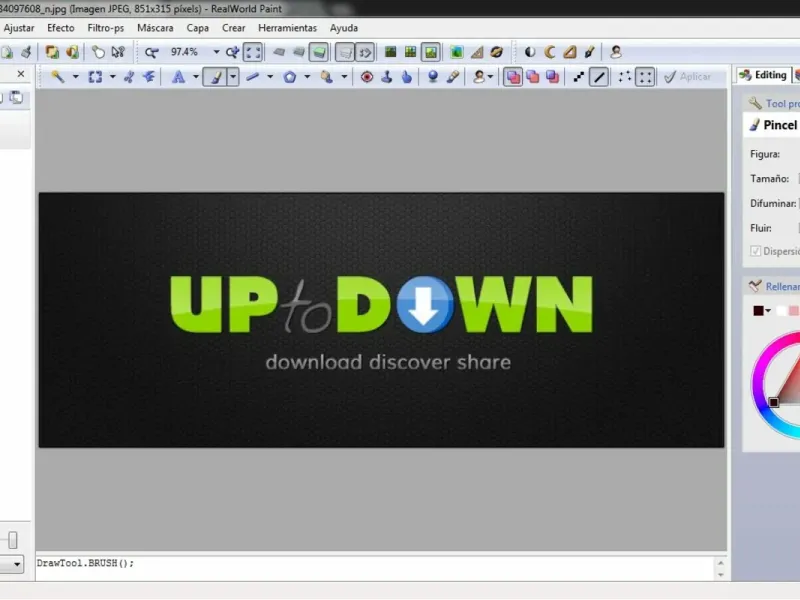The height and width of the screenshot is (600, 800).
Task: Toggle the Dispersión checkbox
Action: 756,251
